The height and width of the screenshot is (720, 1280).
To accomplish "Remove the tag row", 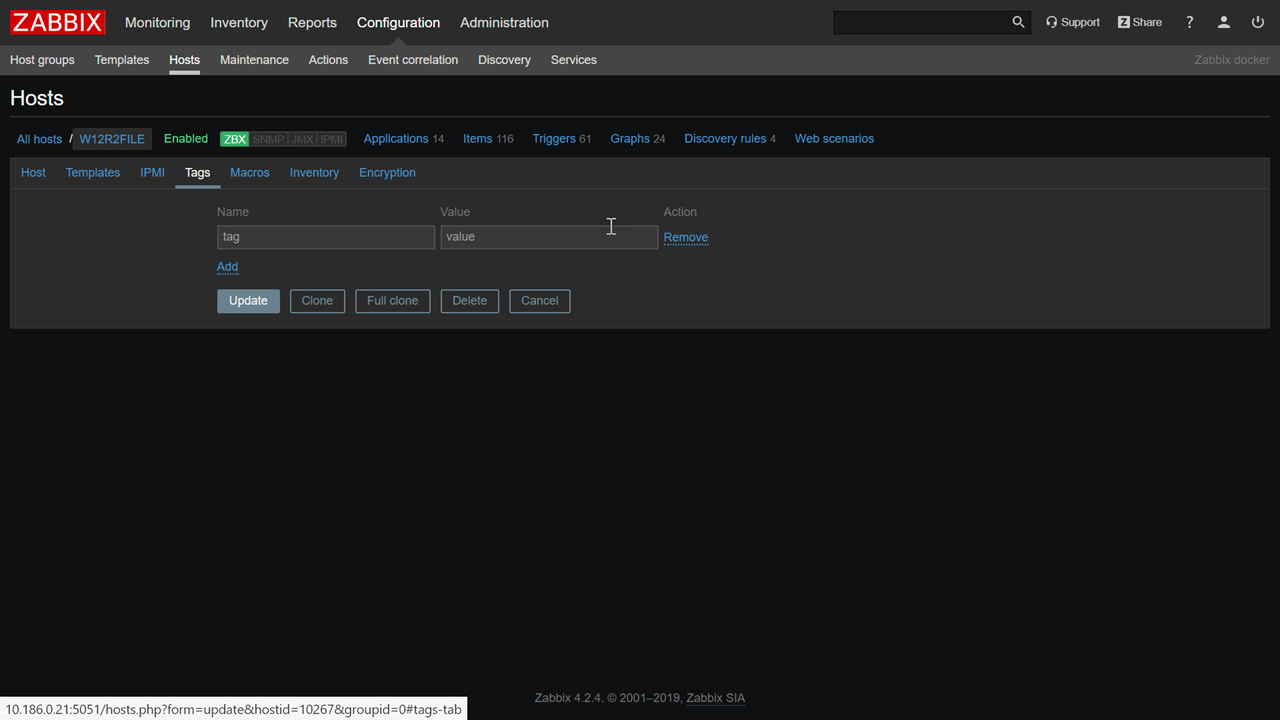I will [x=685, y=238].
